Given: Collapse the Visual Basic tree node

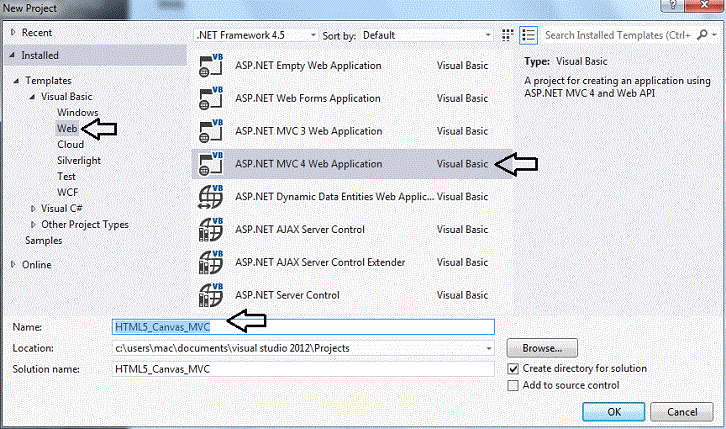Looking at the screenshot, I should click(x=32, y=97).
